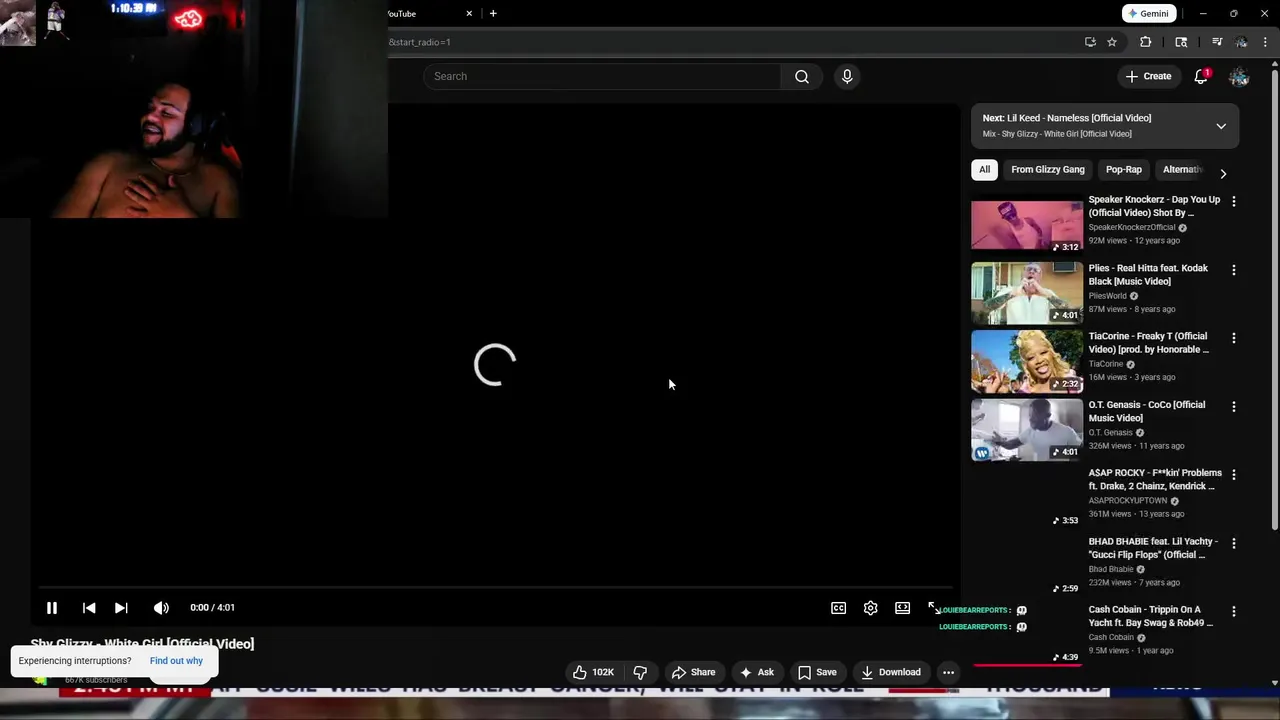This screenshot has height=720, width=1280.
Task: Open BHAD BHABIE Gucci Flip Flops title
Action: pos(1153,548)
